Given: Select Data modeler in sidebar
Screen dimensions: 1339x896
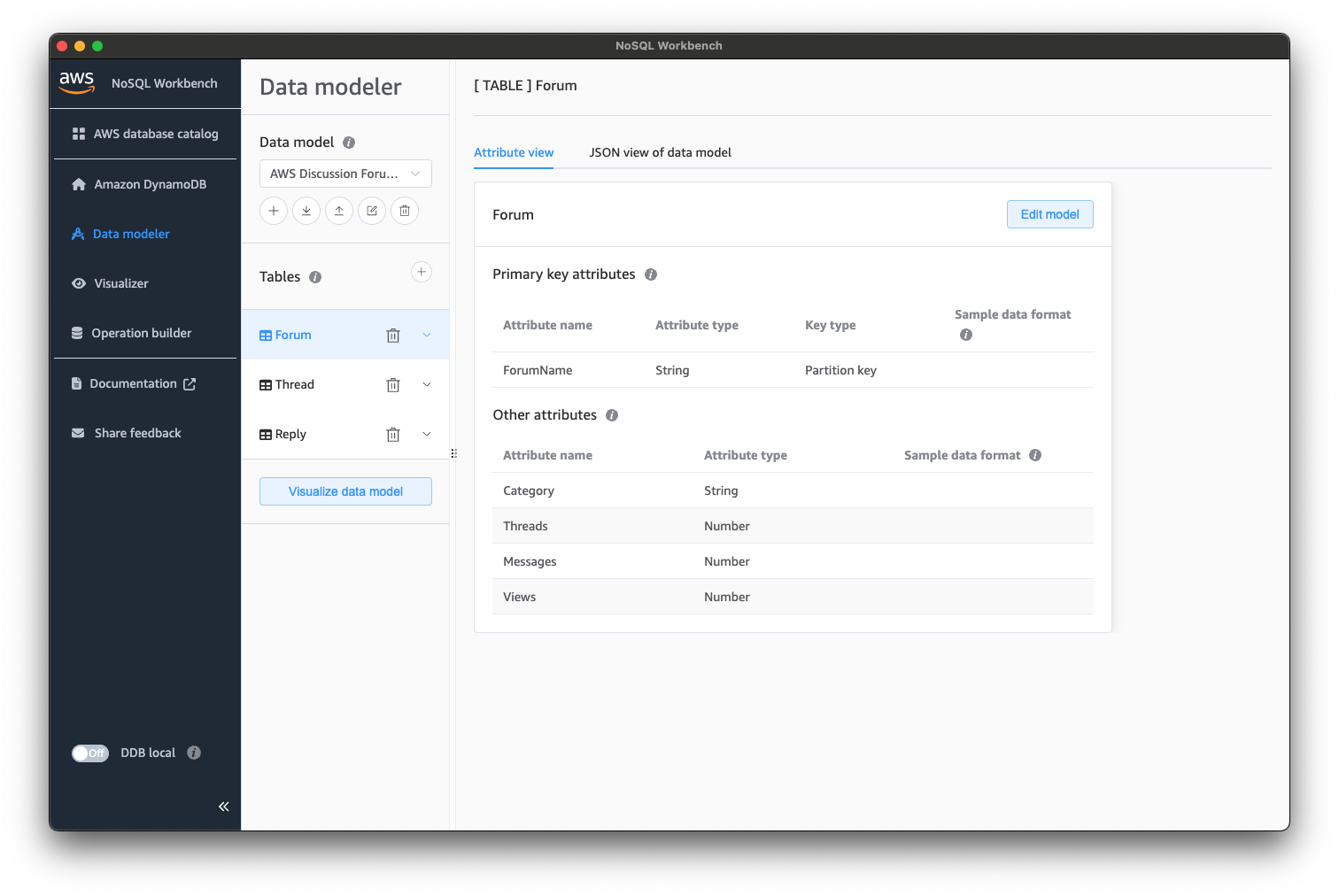Looking at the screenshot, I should point(120,234).
